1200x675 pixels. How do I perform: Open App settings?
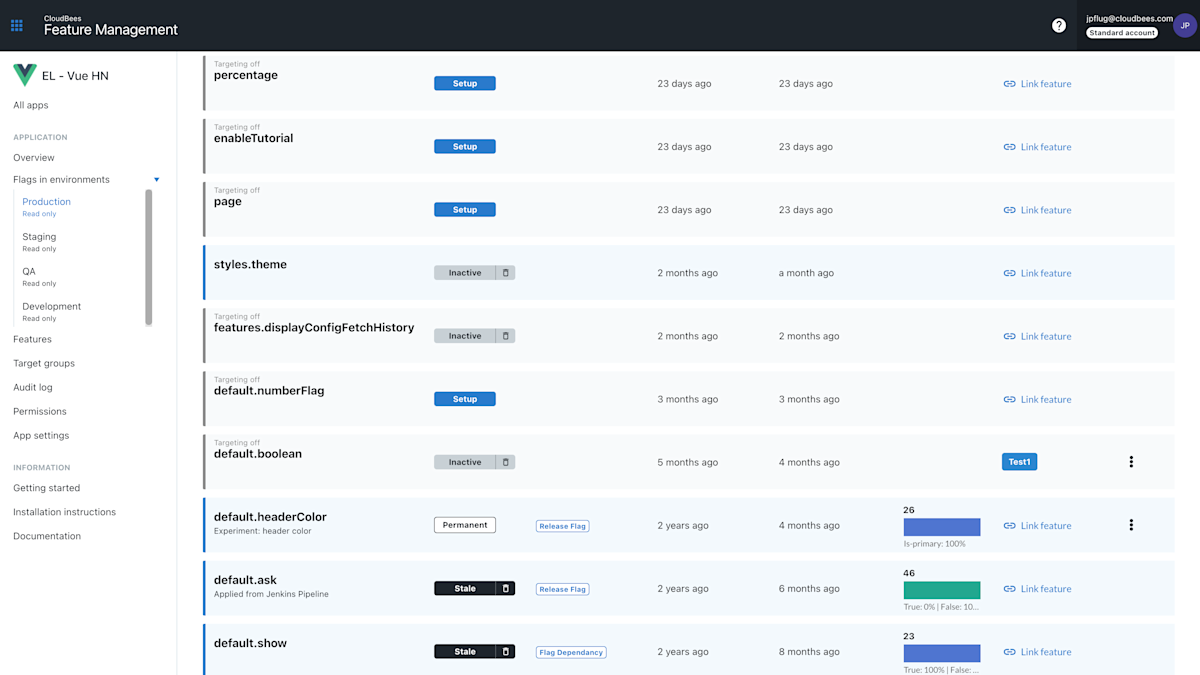(43, 435)
